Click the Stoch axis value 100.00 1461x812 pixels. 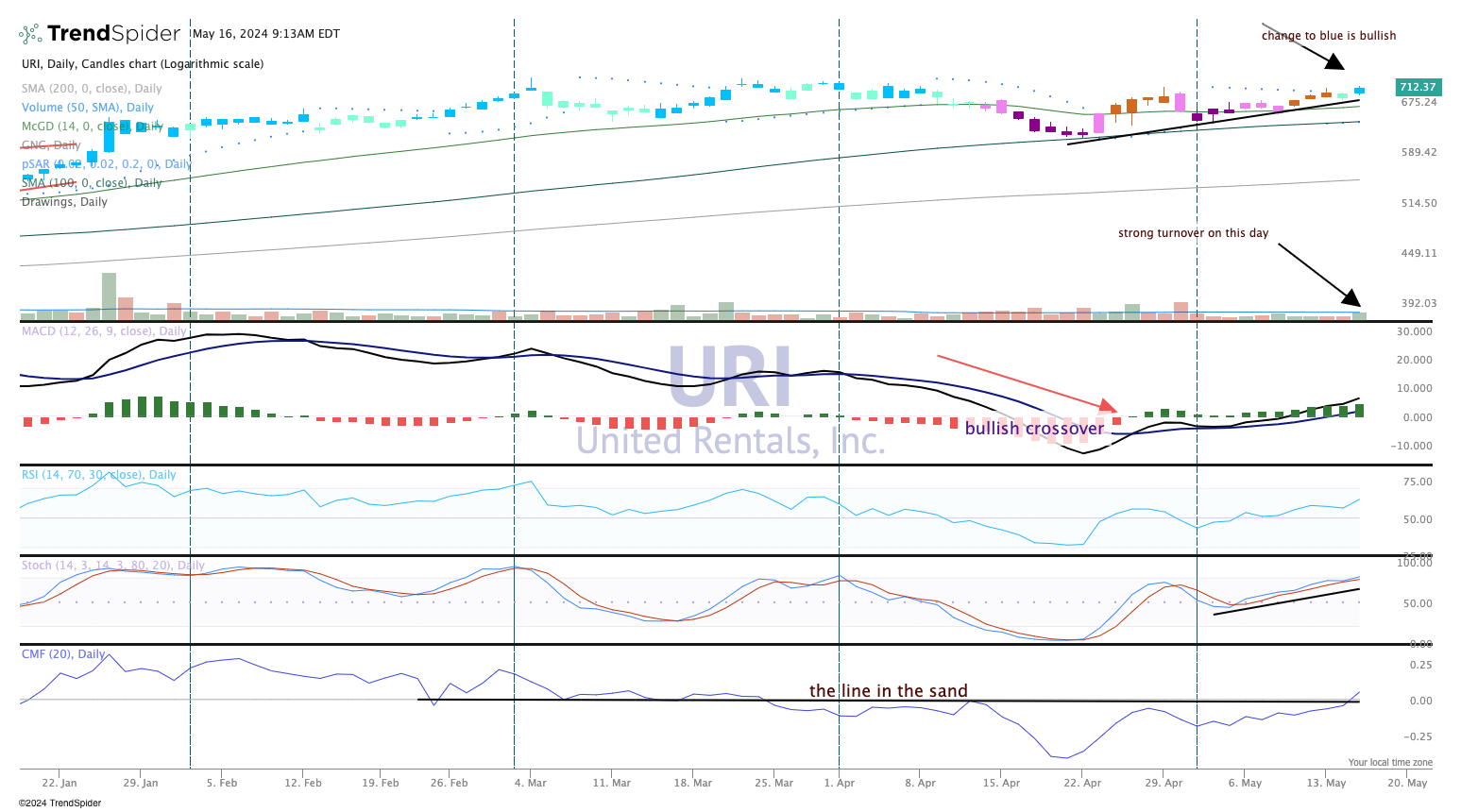(1415, 563)
